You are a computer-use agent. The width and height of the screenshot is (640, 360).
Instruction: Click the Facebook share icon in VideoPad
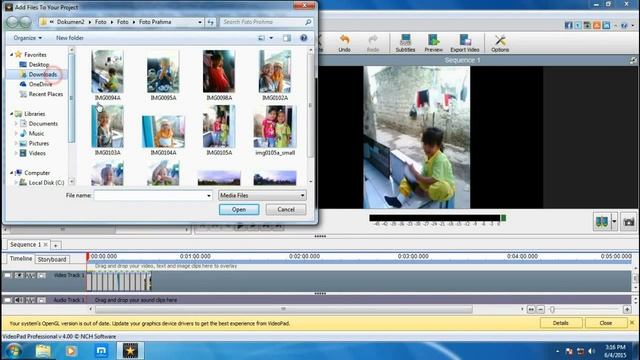[x=568, y=25]
